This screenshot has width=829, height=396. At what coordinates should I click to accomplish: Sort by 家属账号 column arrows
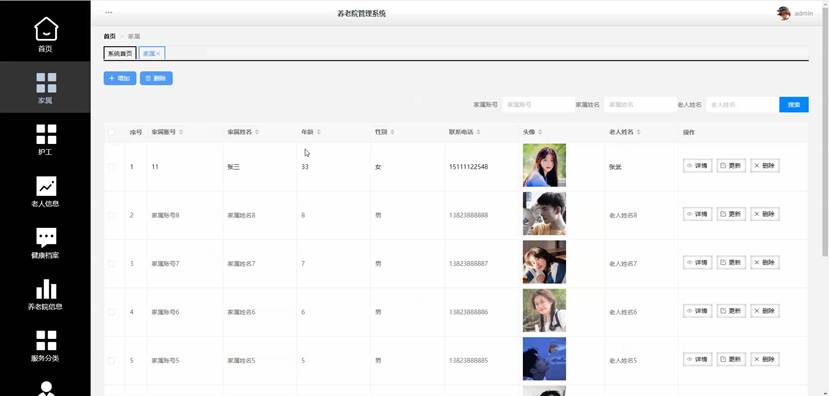pos(181,132)
